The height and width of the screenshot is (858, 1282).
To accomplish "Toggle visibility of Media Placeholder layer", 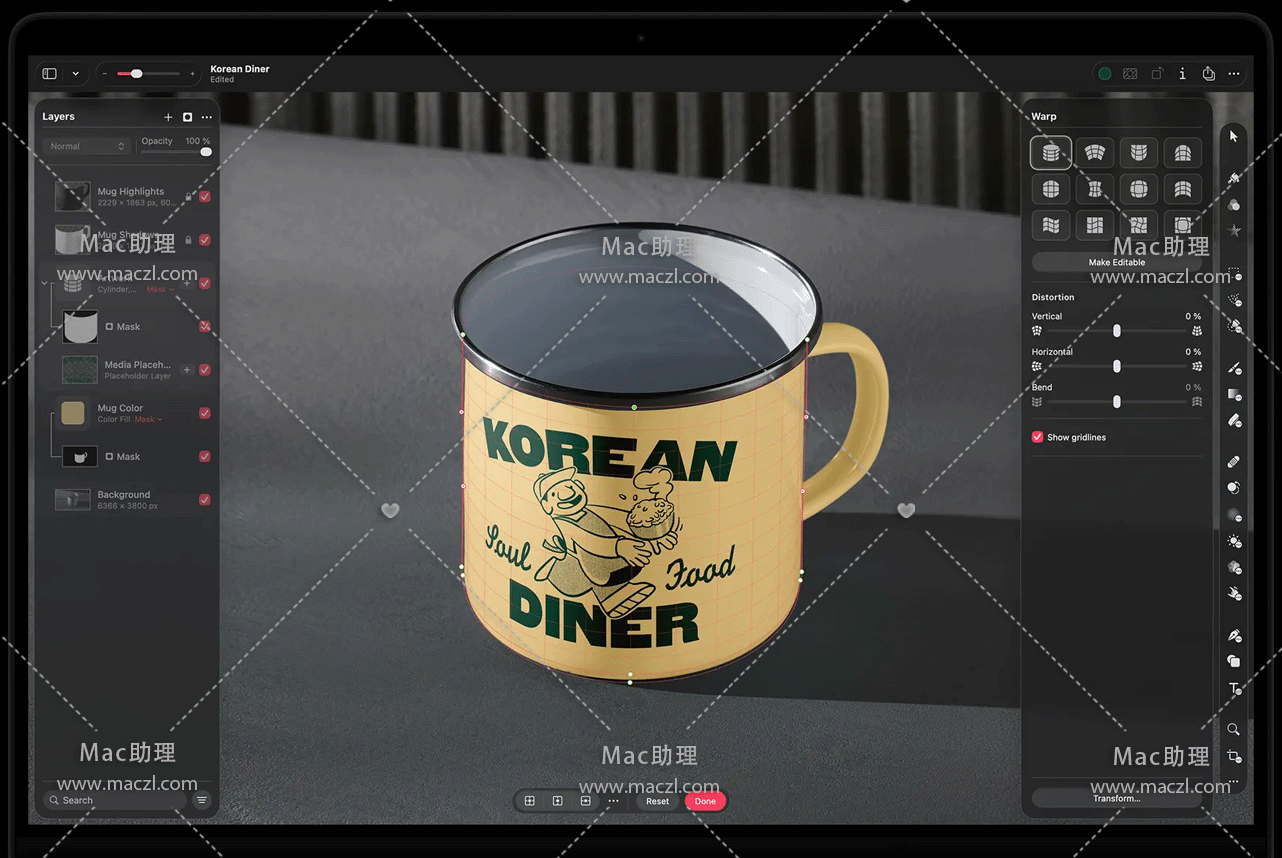I will [x=205, y=370].
